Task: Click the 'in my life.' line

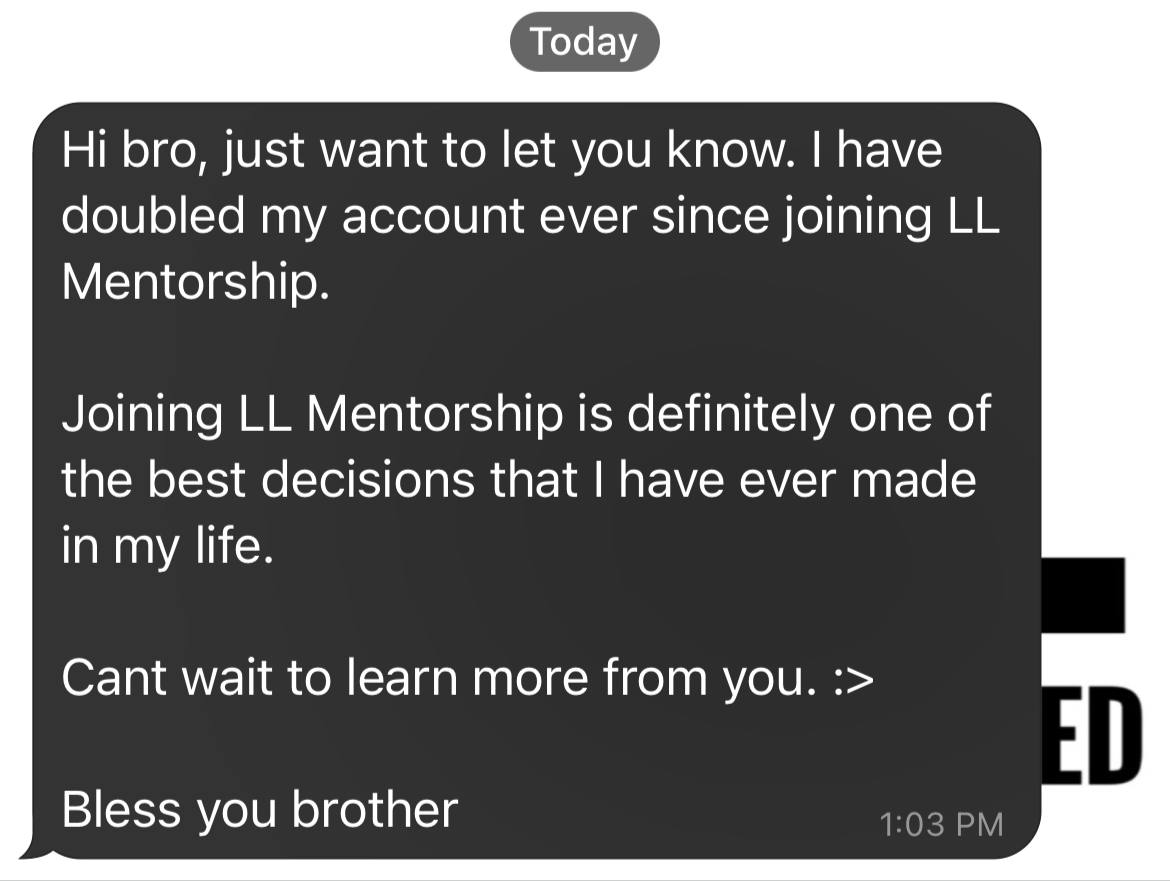Action: click(x=168, y=548)
